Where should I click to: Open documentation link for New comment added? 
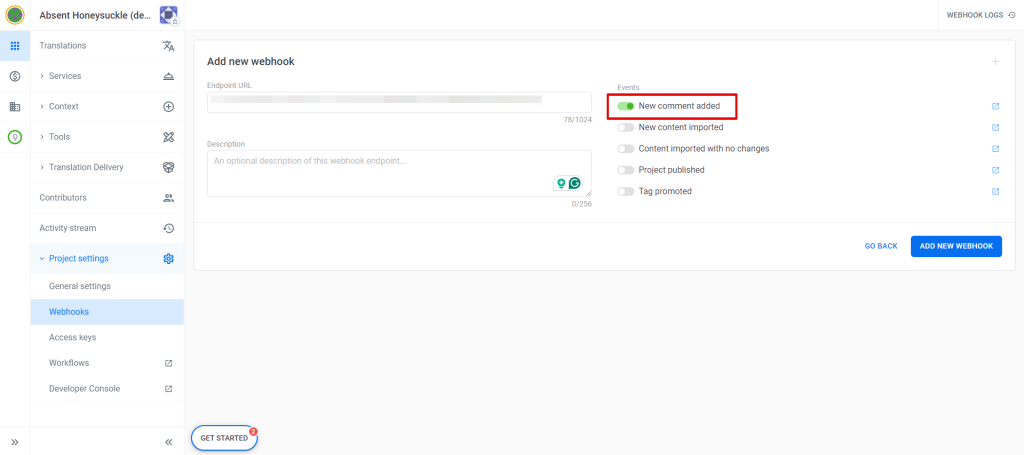point(995,106)
